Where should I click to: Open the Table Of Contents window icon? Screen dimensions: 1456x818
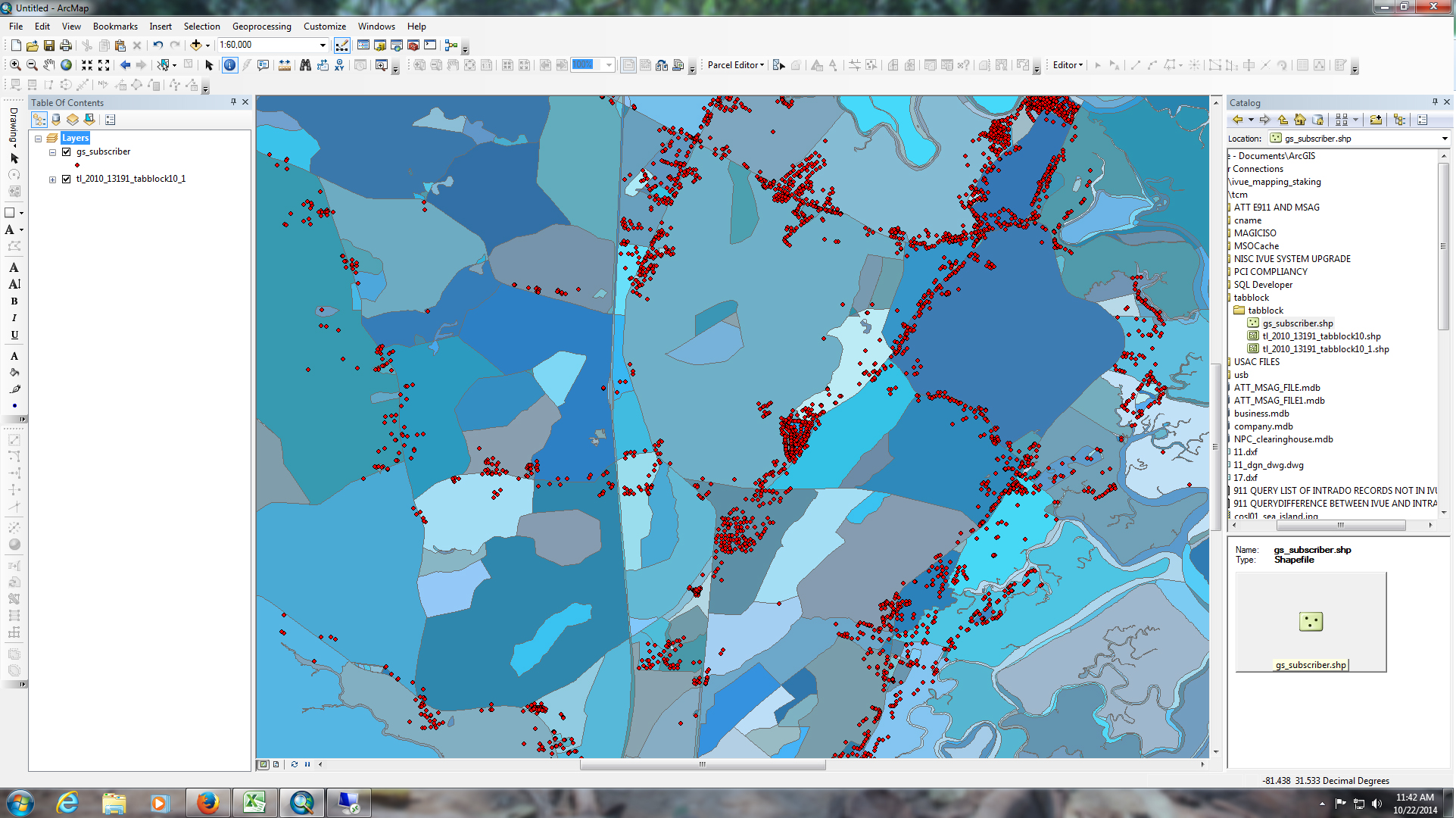pos(363,45)
